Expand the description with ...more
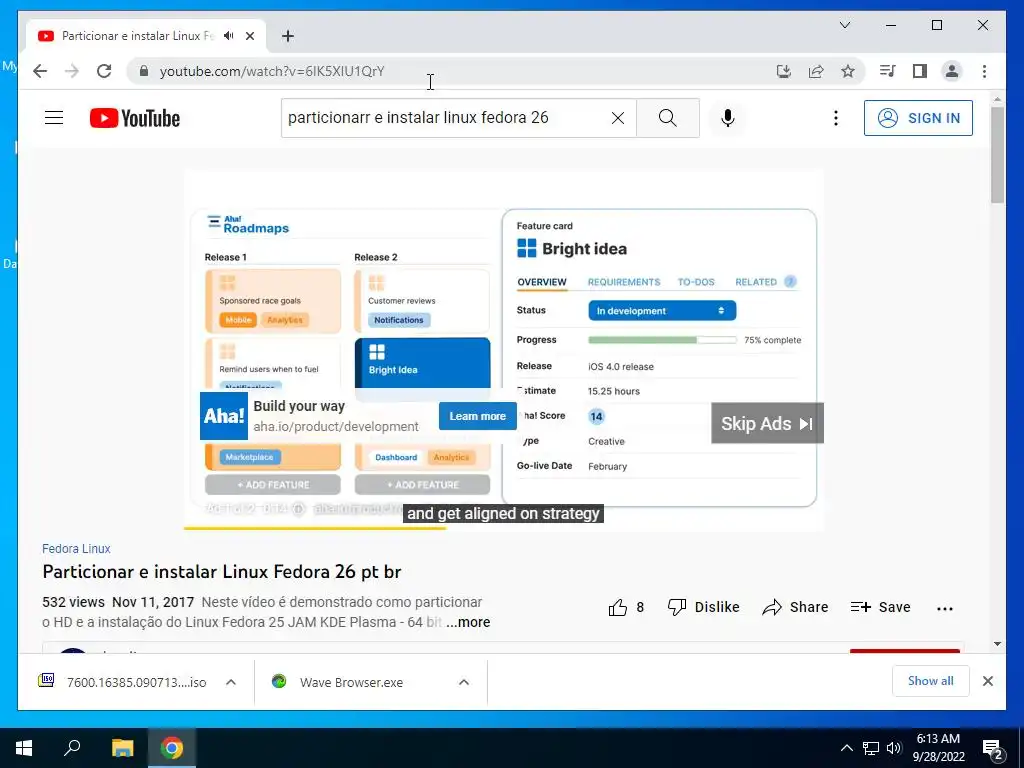The width and height of the screenshot is (1024, 768). (x=468, y=622)
